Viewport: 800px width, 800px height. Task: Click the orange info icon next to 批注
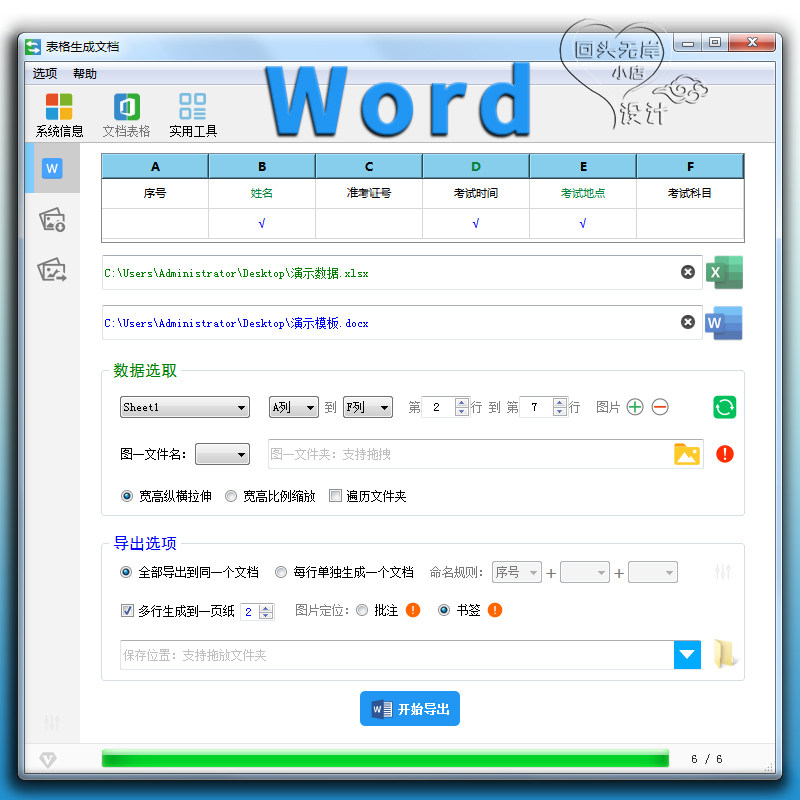point(413,610)
